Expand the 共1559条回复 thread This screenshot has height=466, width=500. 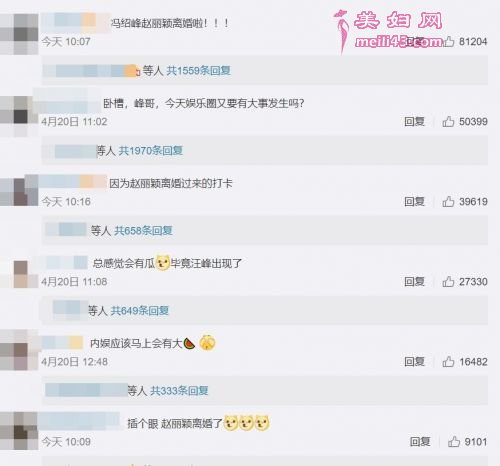pos(198,71)
